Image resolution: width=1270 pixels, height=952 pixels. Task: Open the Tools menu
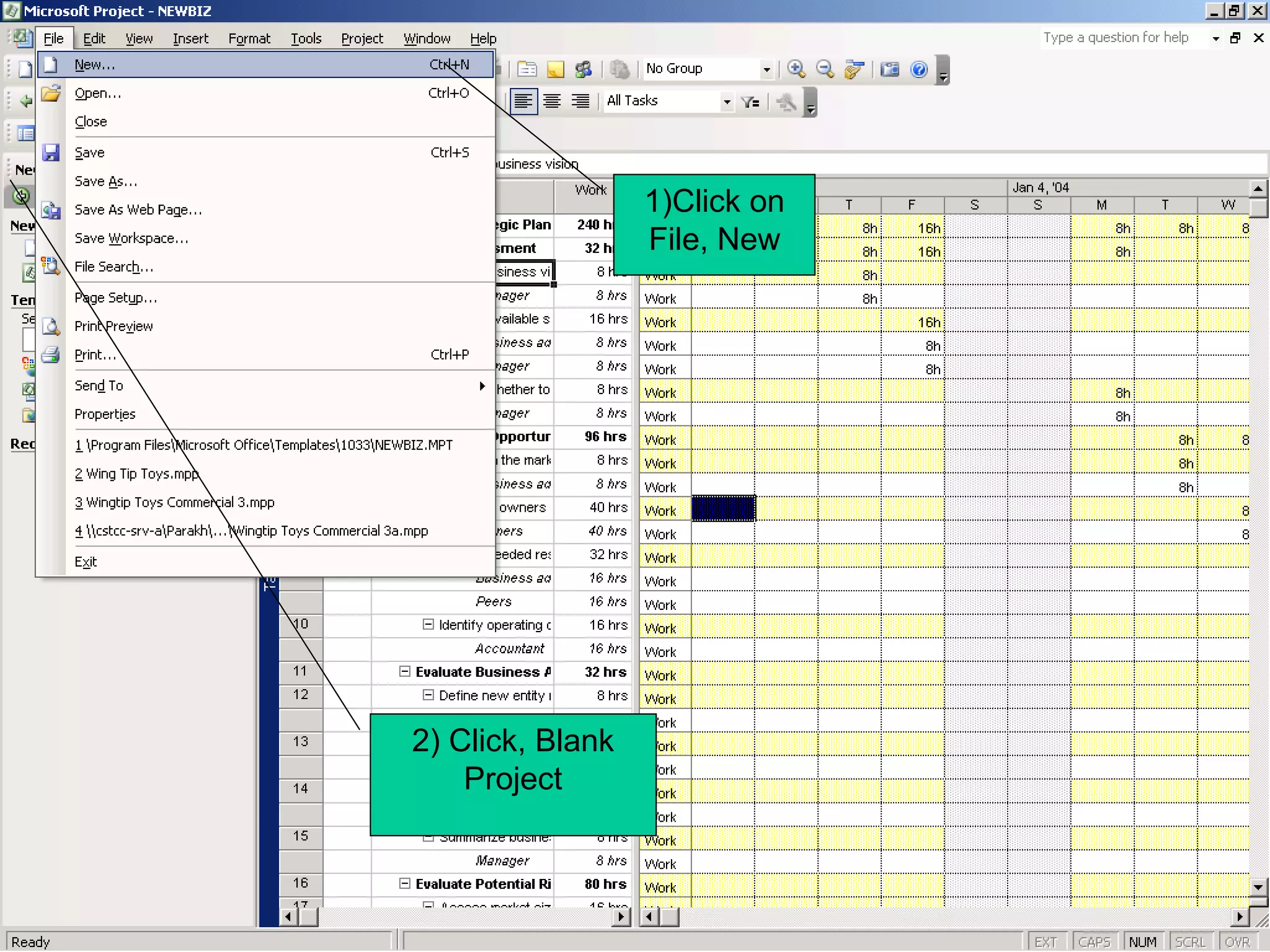click(x=306, y=38)
